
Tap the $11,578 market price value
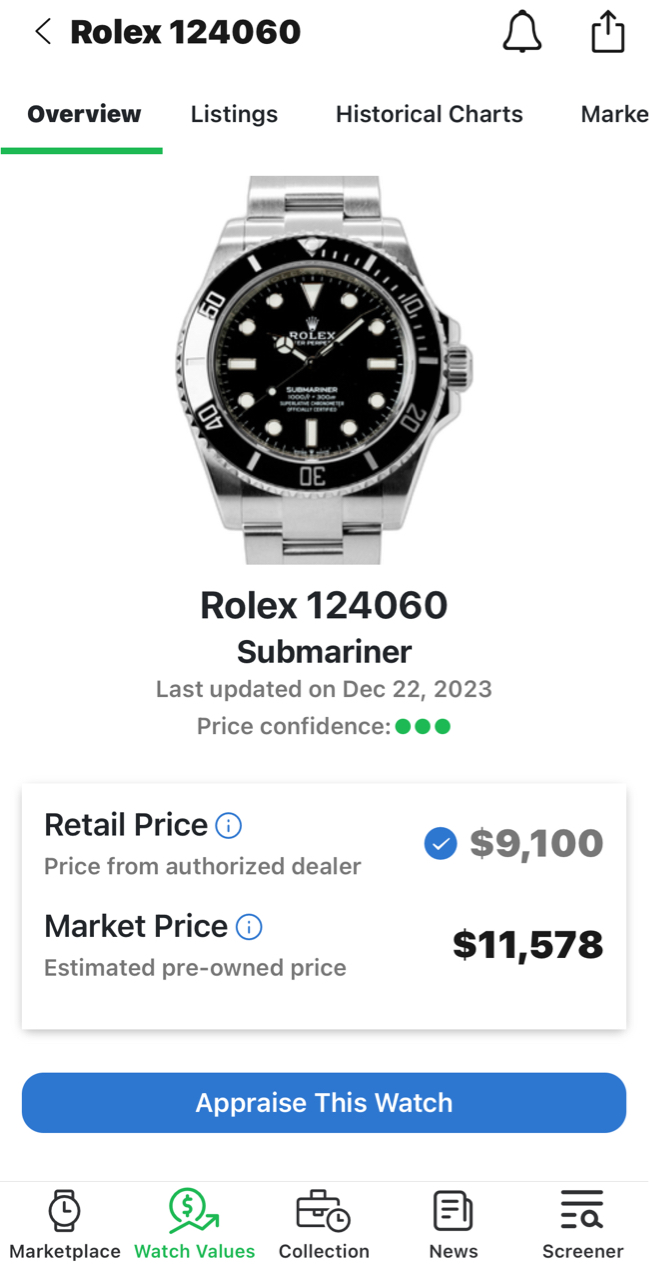[528, 945]
